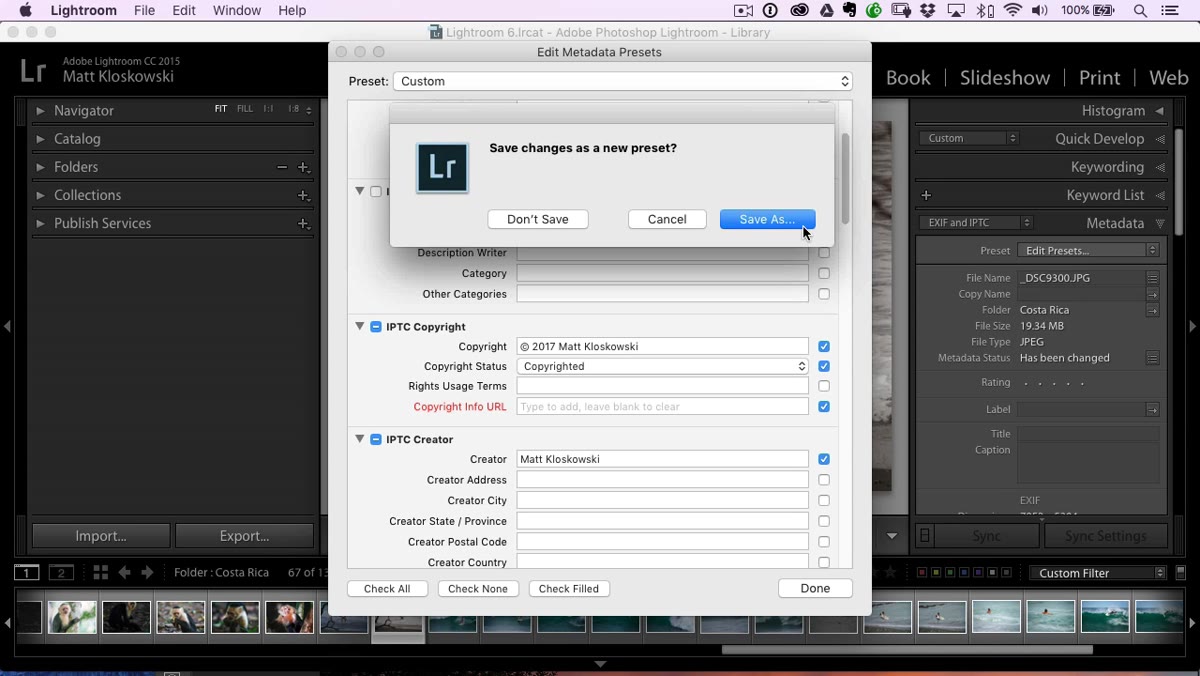
Task: Click plus icon on Publish Services
Action: pos(303,224)
